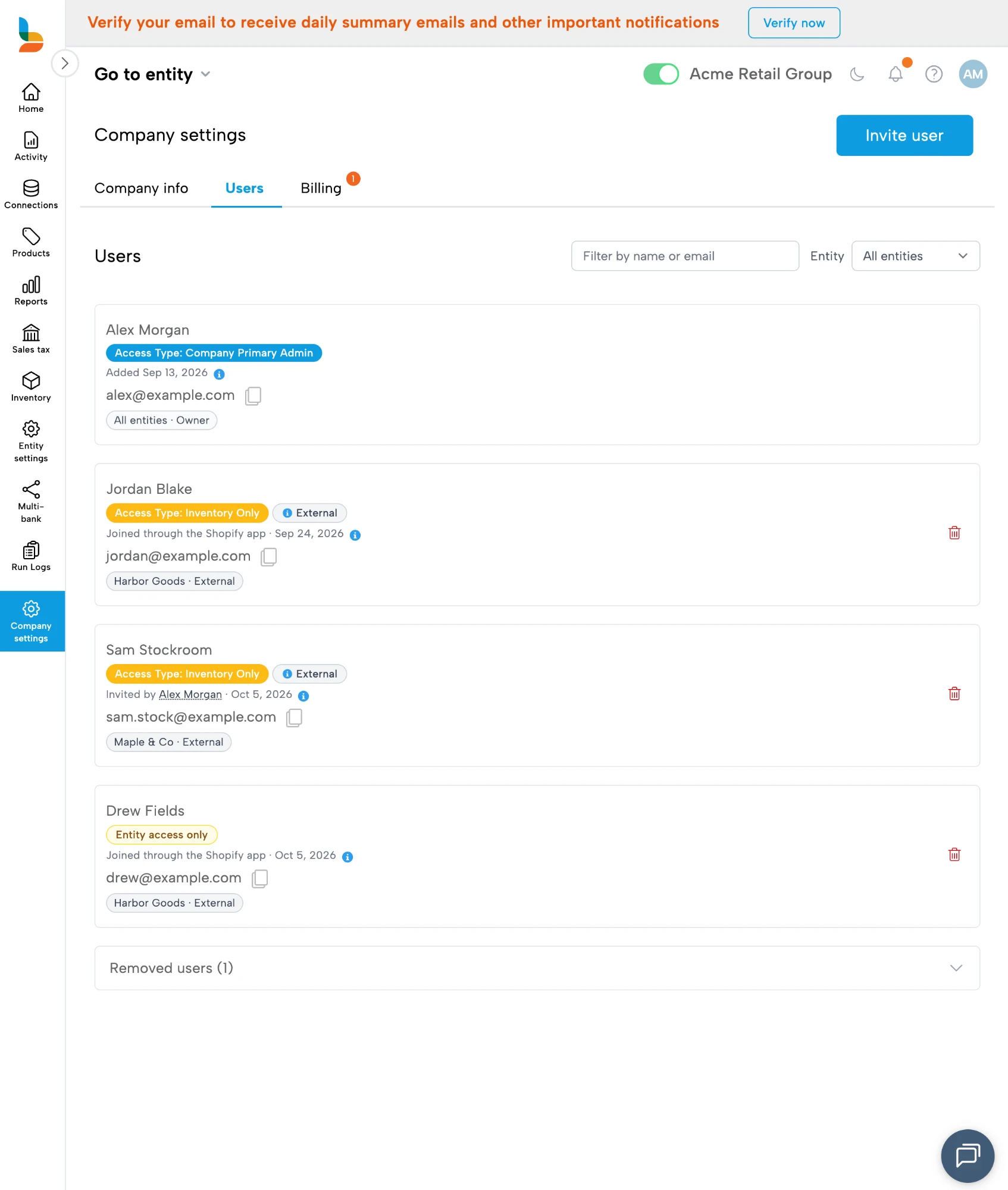Expand the Removed users section
Viewport: 1008px width, 1190px height.
(x=537, y=968)
